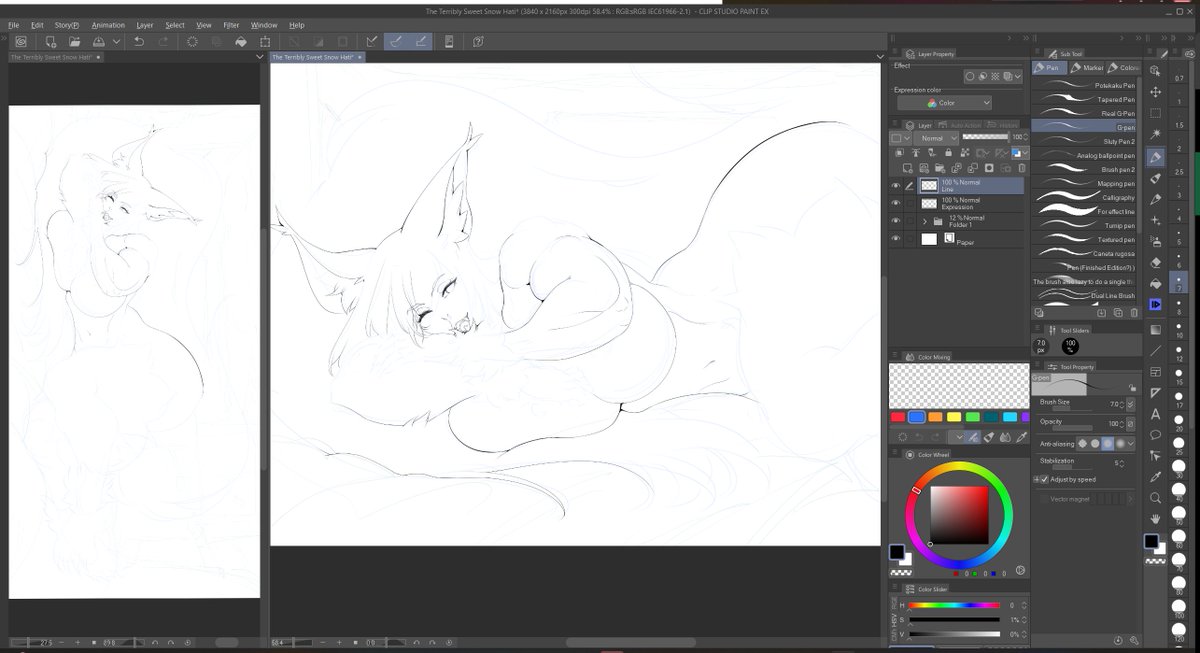The height and width of the screenshot is (653, 1200).
Task: Select the Zoom magnifier tool
Action: point(1155,498)
